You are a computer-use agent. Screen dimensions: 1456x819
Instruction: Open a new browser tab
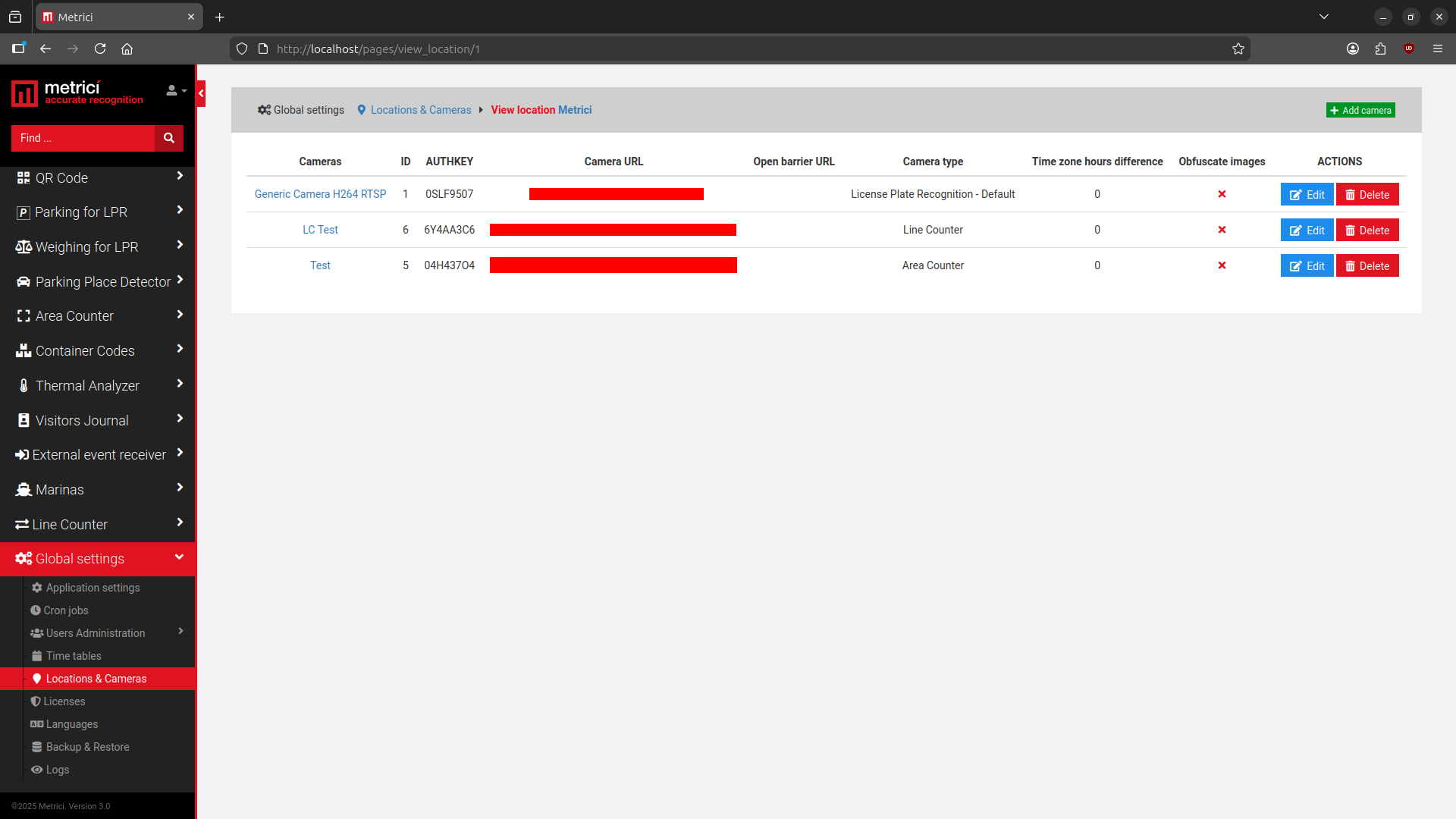pyautogui.click(x=220, y=17)
